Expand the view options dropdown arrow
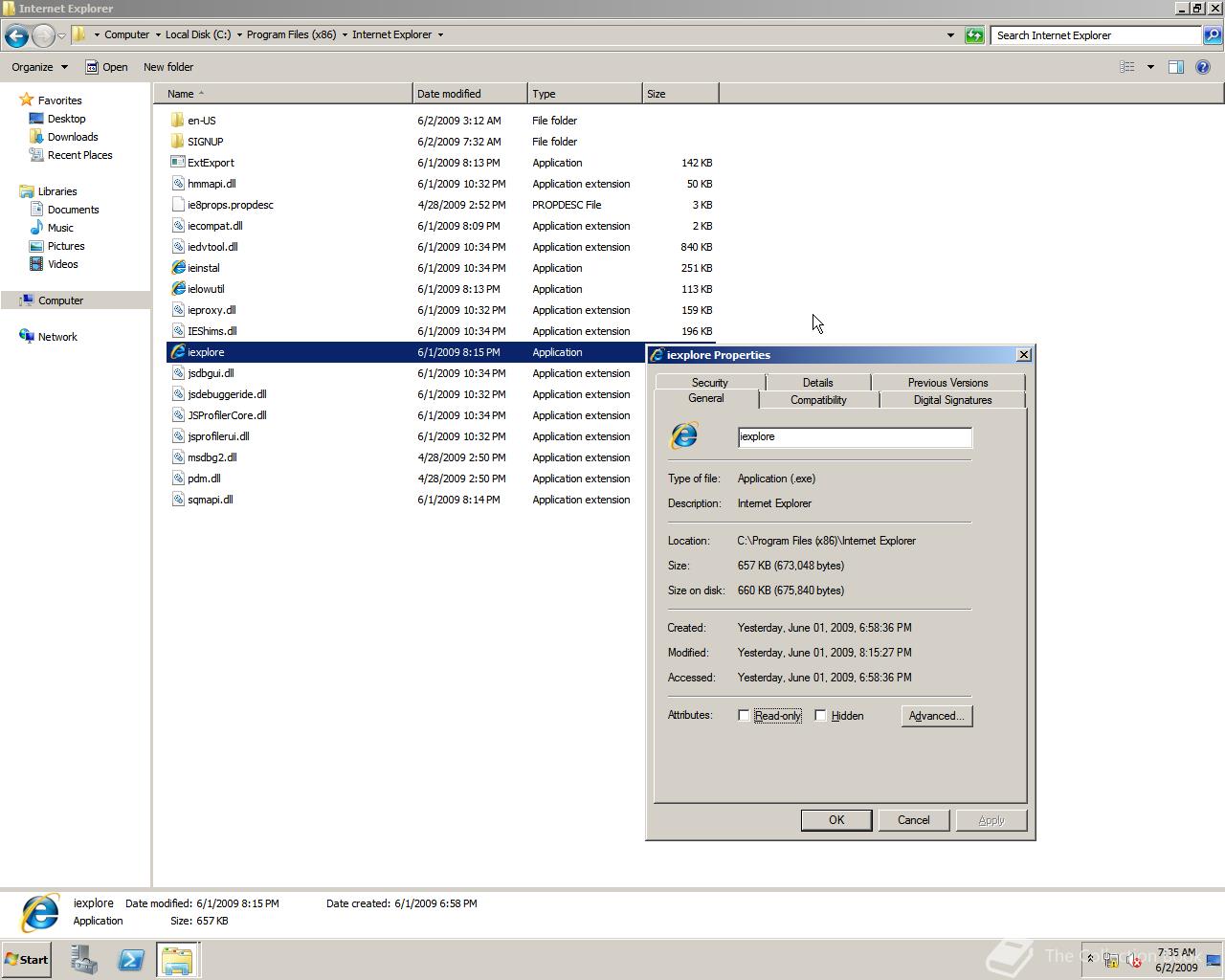 1150,67
